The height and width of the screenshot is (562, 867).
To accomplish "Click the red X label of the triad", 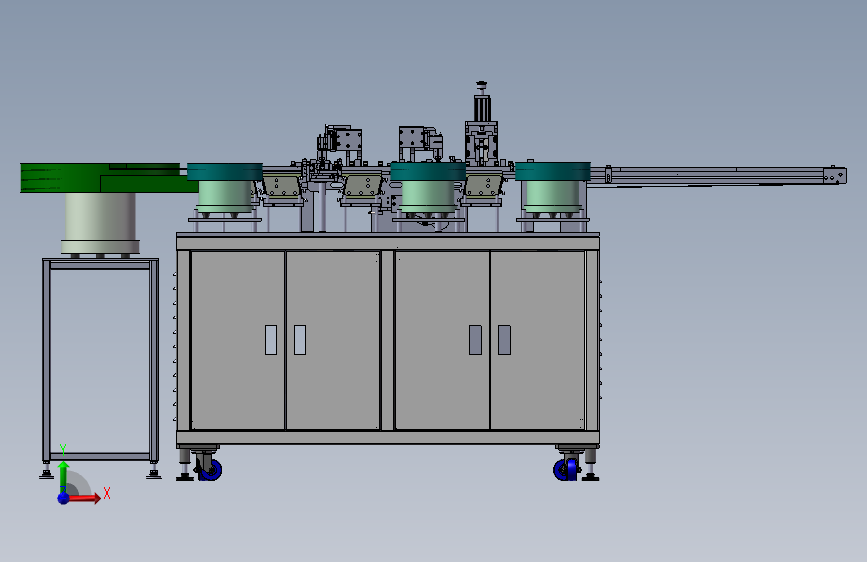I will [x=107, y=493].
